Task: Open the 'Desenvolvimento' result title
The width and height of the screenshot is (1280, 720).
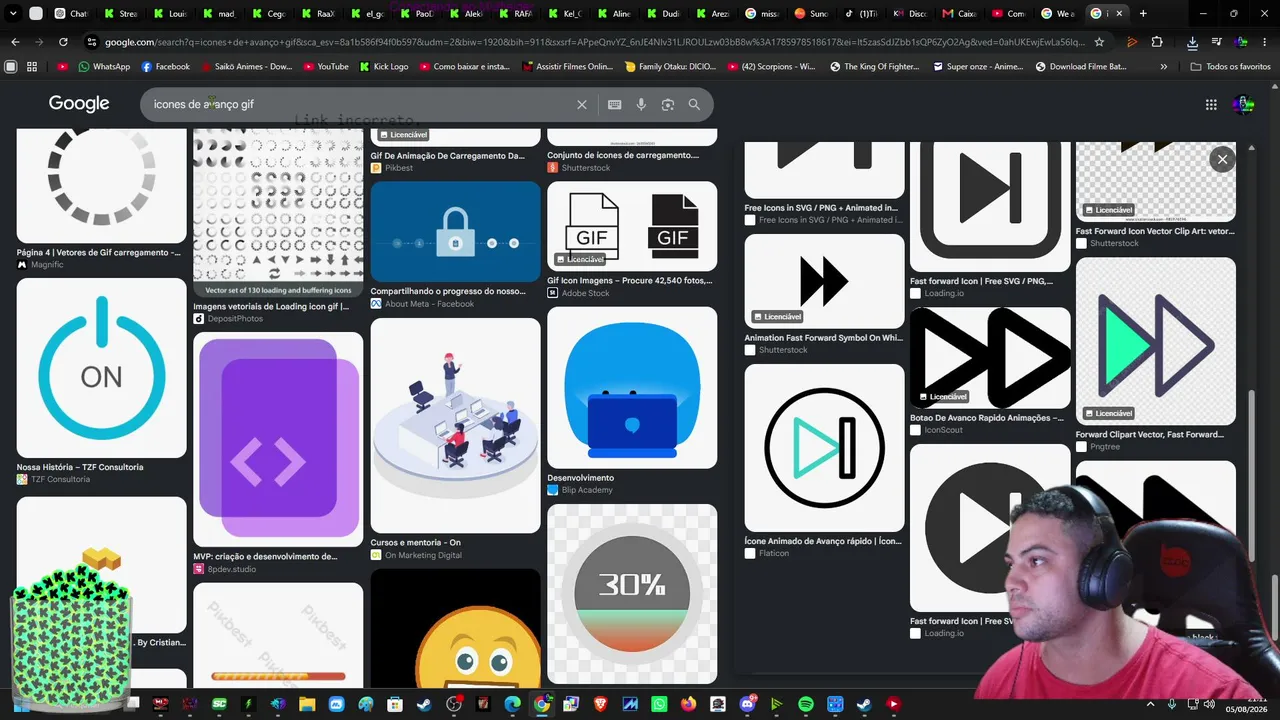Action: (x=581, y=478)
